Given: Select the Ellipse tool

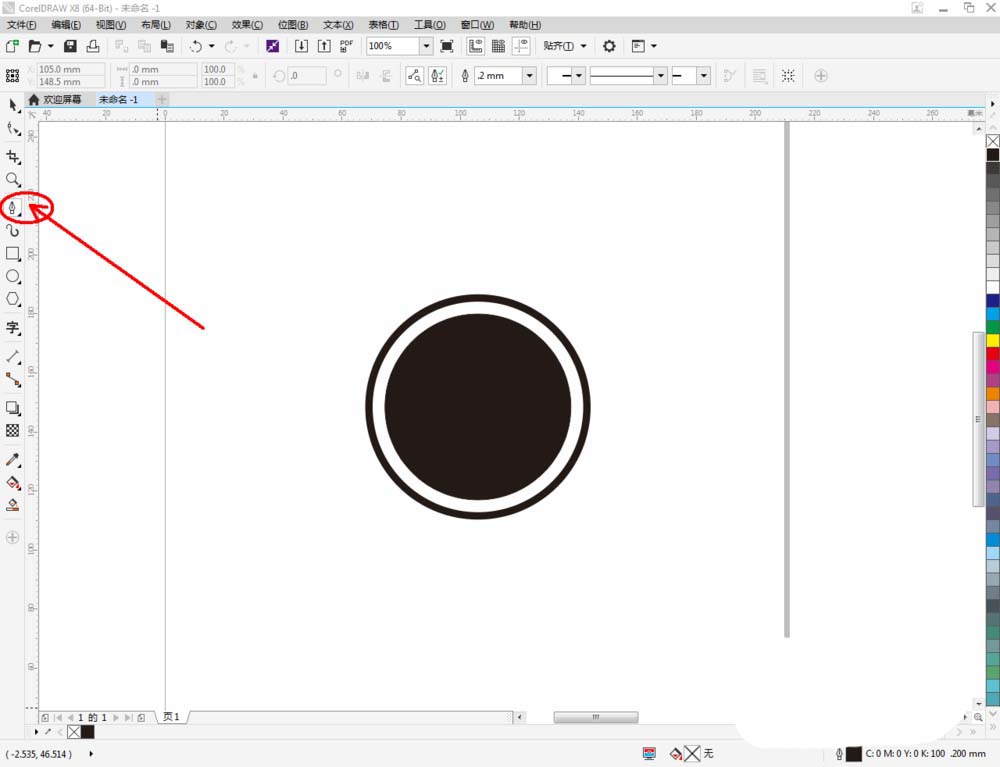Looking at the screenshot, I should [x=13, y=276].
